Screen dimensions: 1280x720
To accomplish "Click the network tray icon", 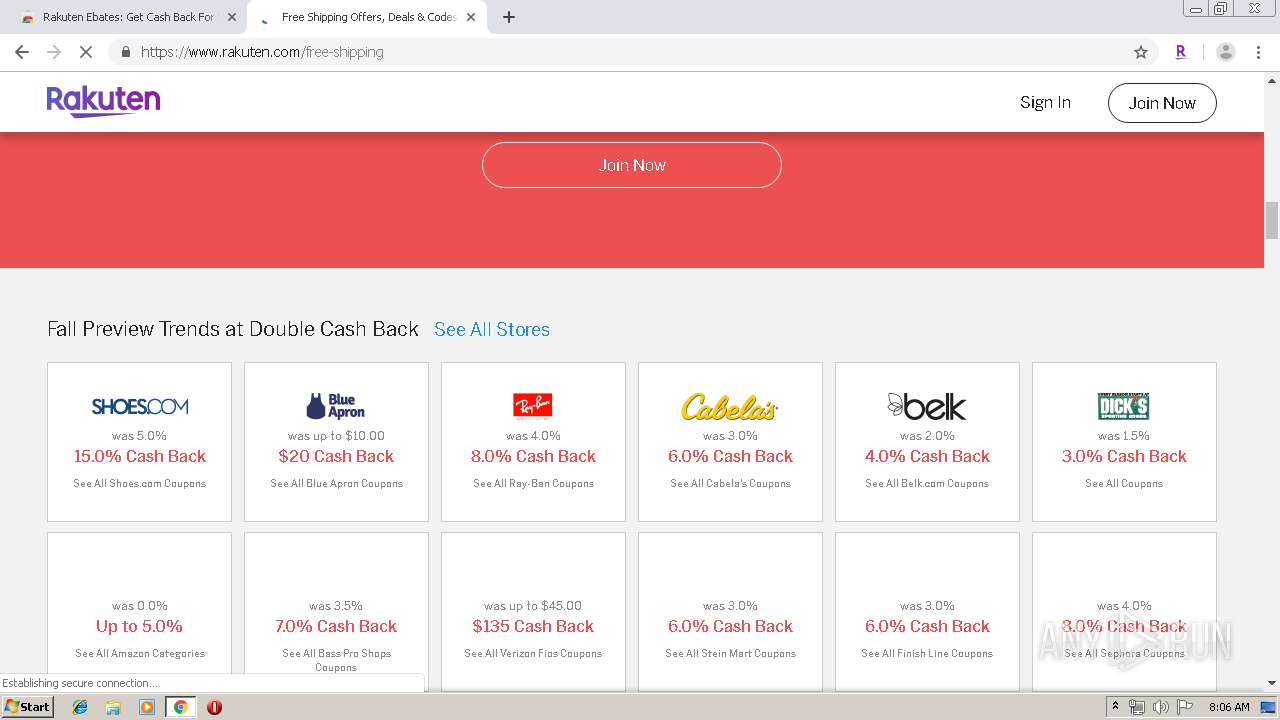I will (x=1137, y=707).
